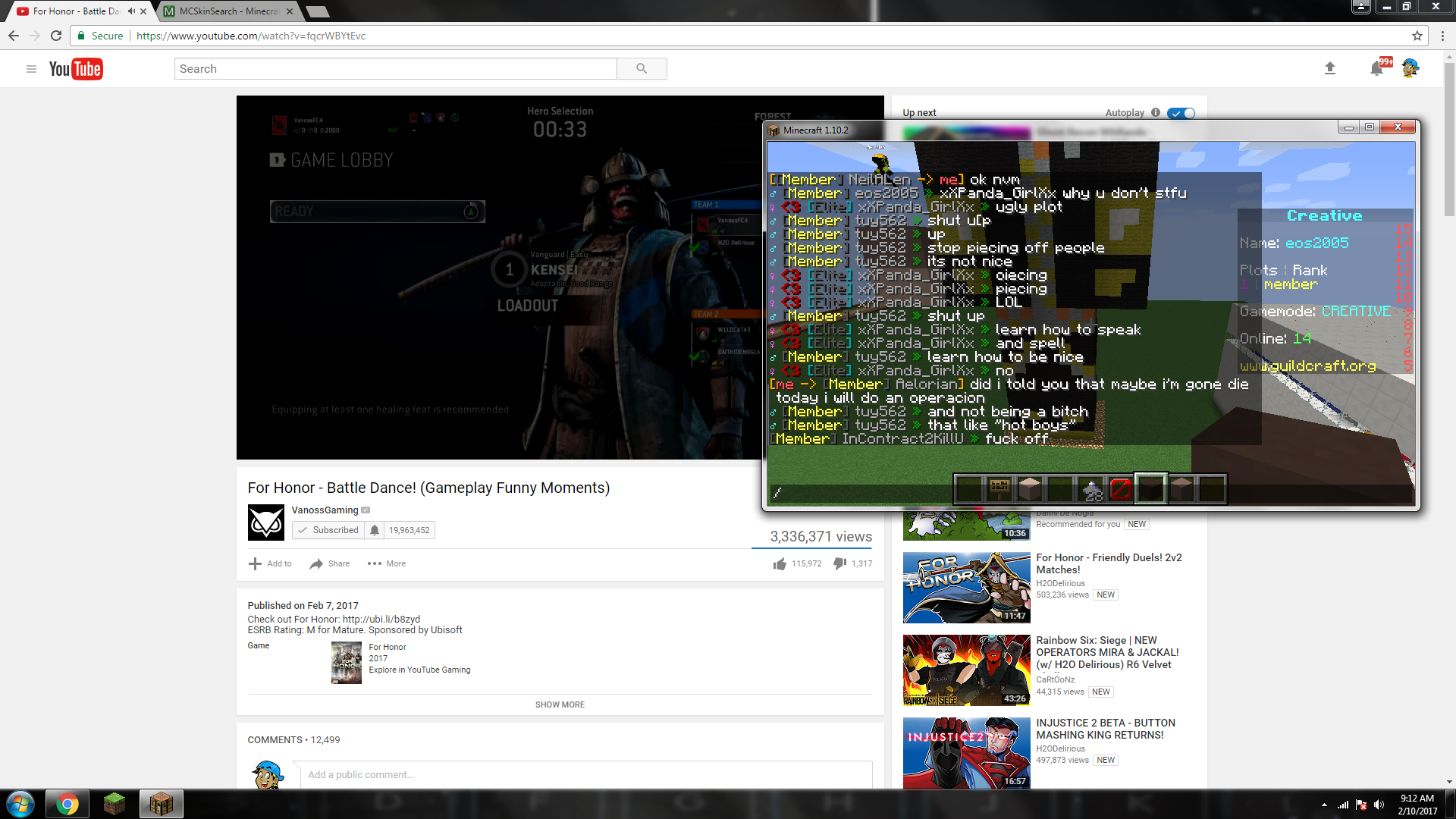The image size is (1456, 819).
Task: Open the VanossGaming channel name link
Action: point(325,510)
